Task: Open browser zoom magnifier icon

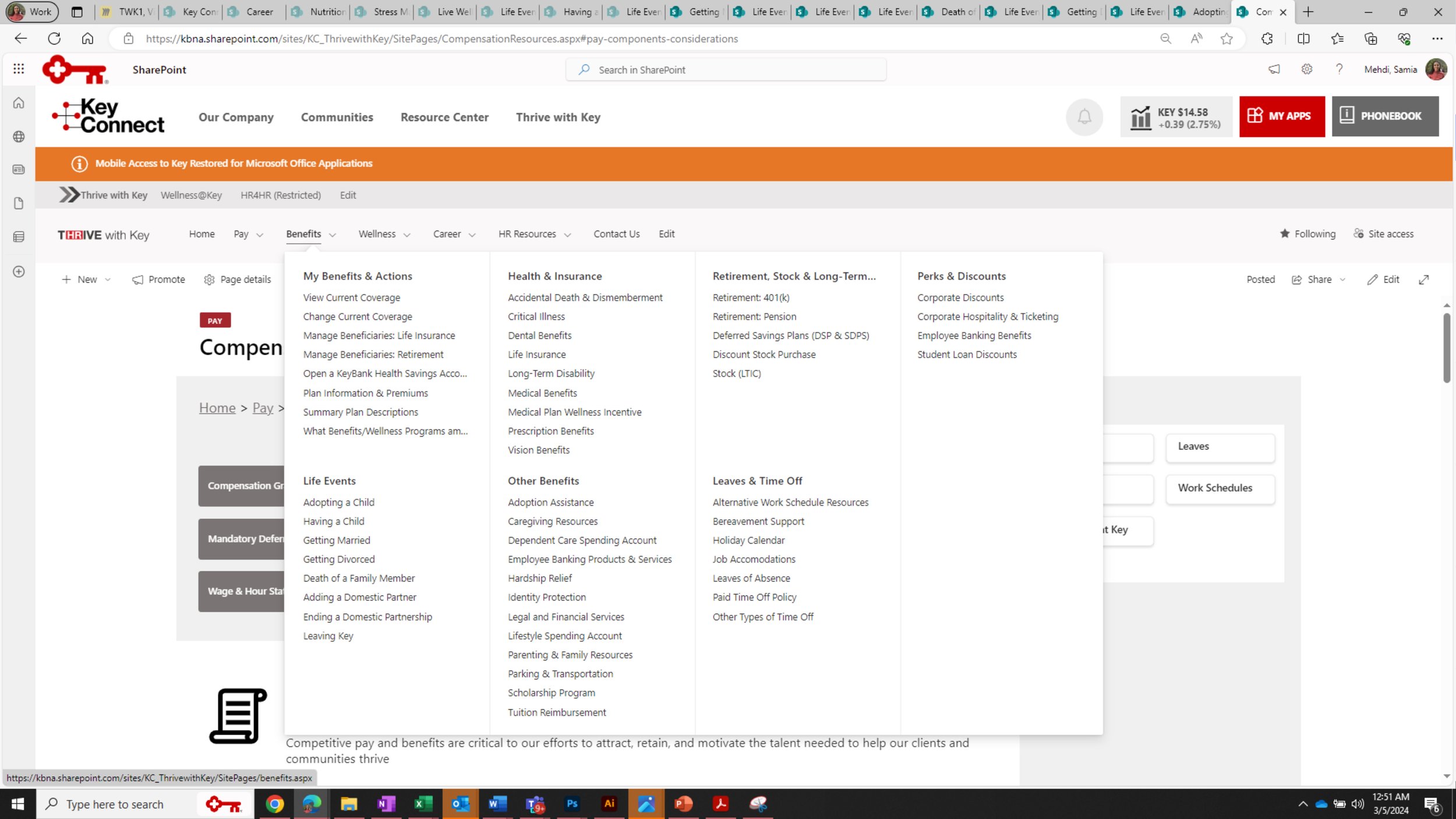Action: [1165, 38]
